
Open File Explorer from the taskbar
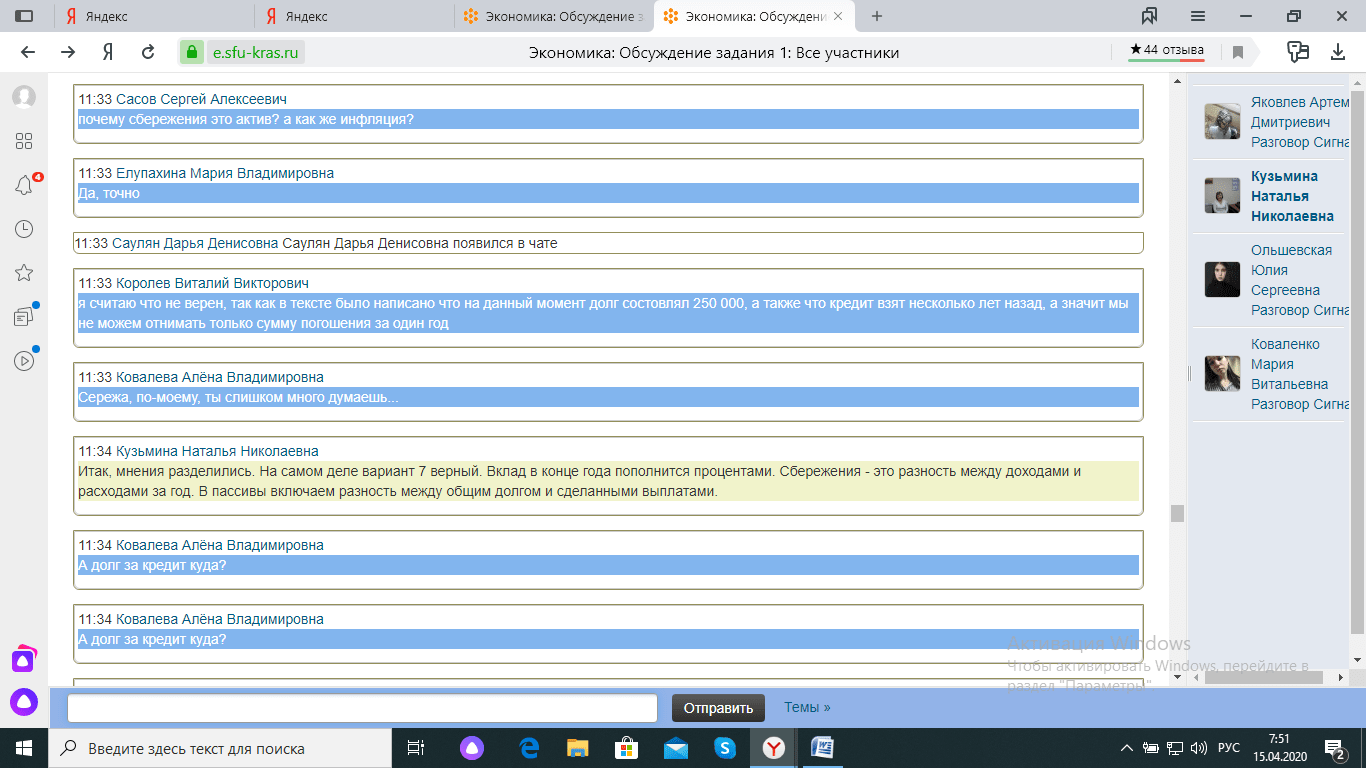(578, 748)
